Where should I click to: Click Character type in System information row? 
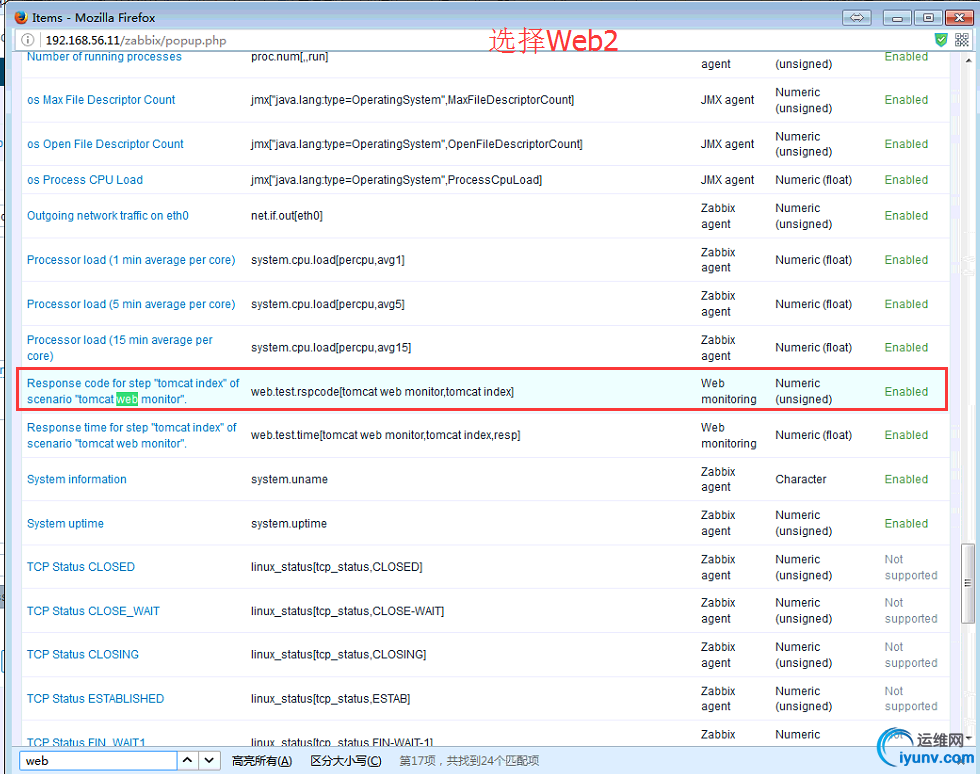(x=801, y=480)
